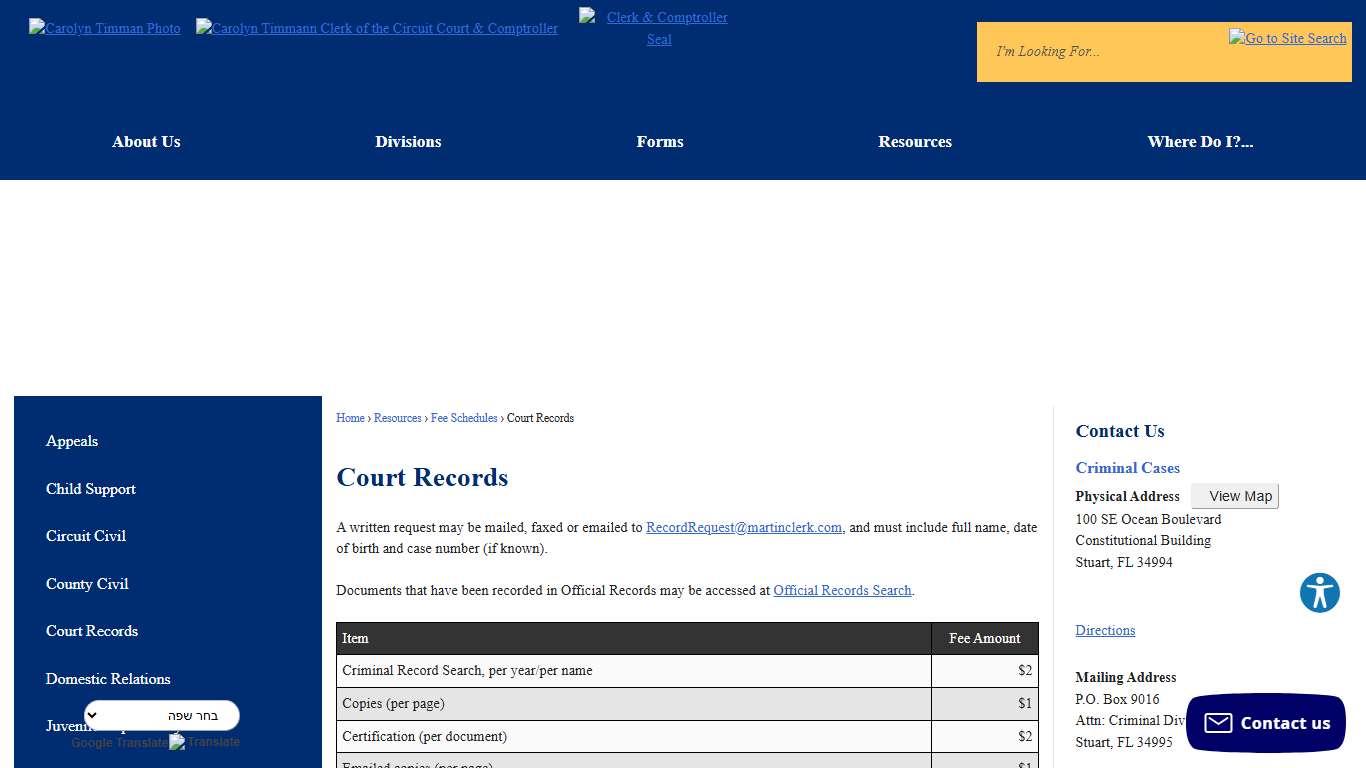This screenshot has height=768, width=1366.
Task: Open the Contact us chat button
Action: (x=1266, y=723)
